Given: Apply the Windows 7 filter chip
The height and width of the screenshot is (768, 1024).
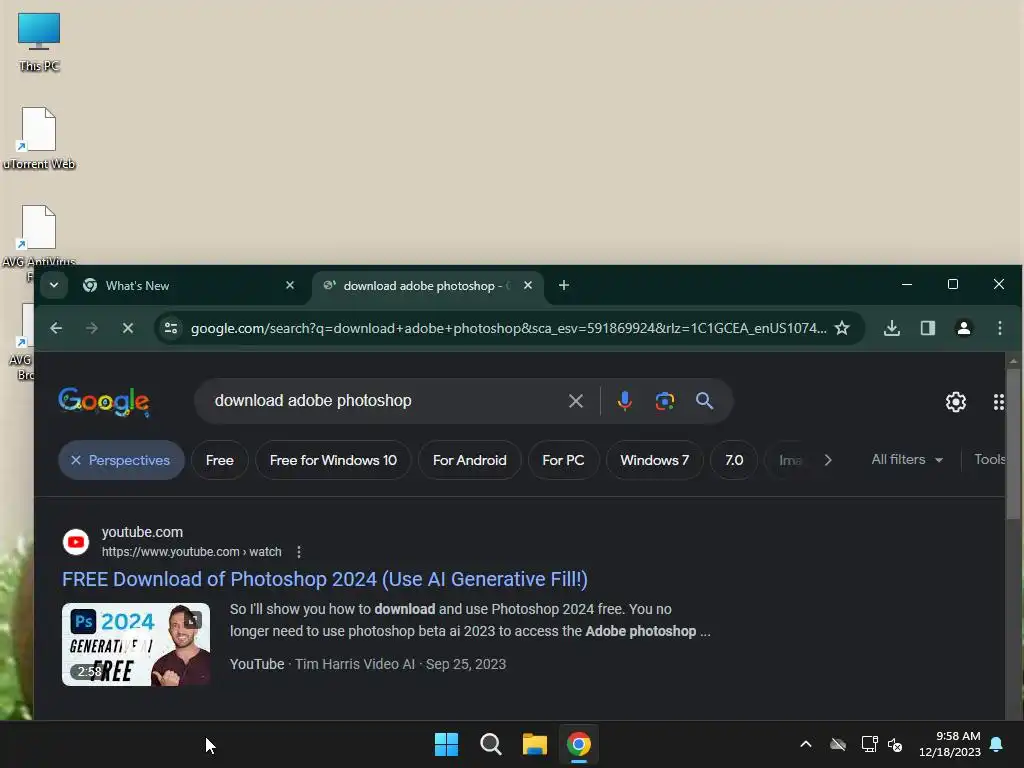Looking at the screenshot, I should 654,460.
